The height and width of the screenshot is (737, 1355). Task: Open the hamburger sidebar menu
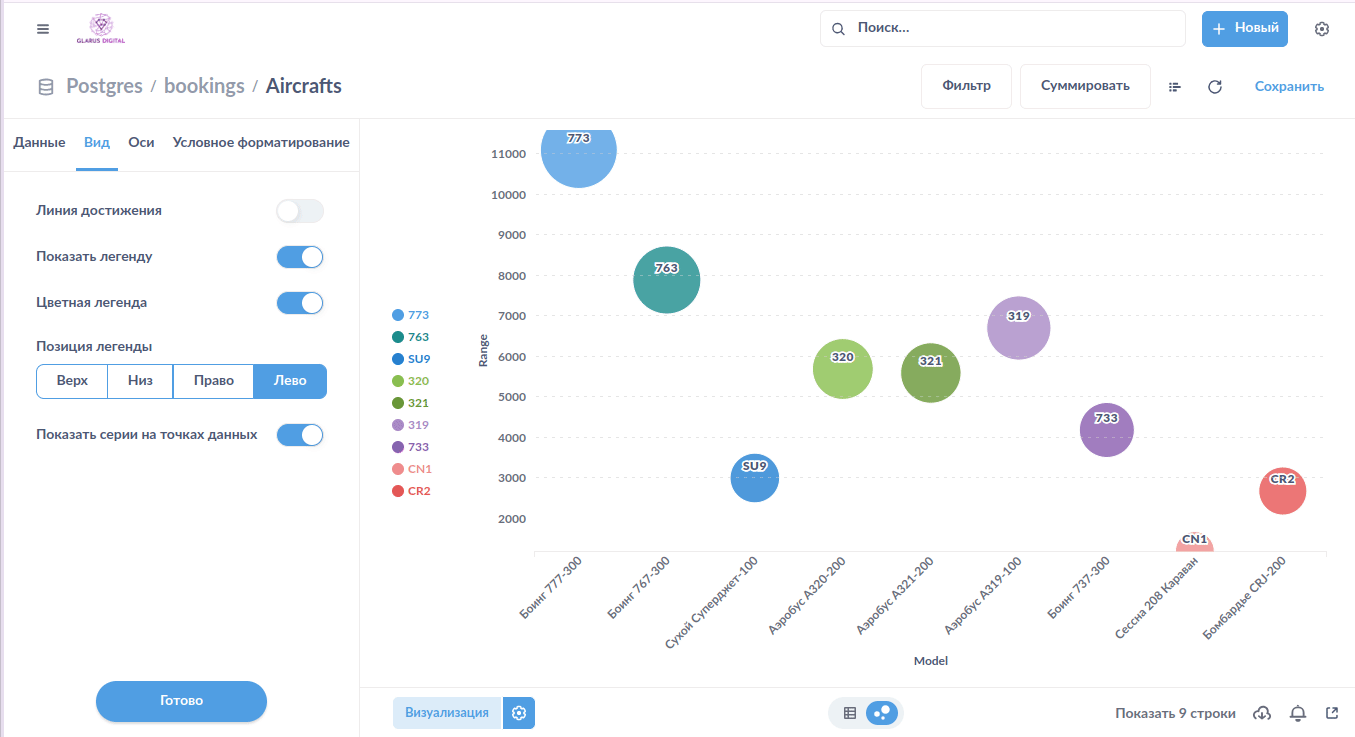click(42, 29)
